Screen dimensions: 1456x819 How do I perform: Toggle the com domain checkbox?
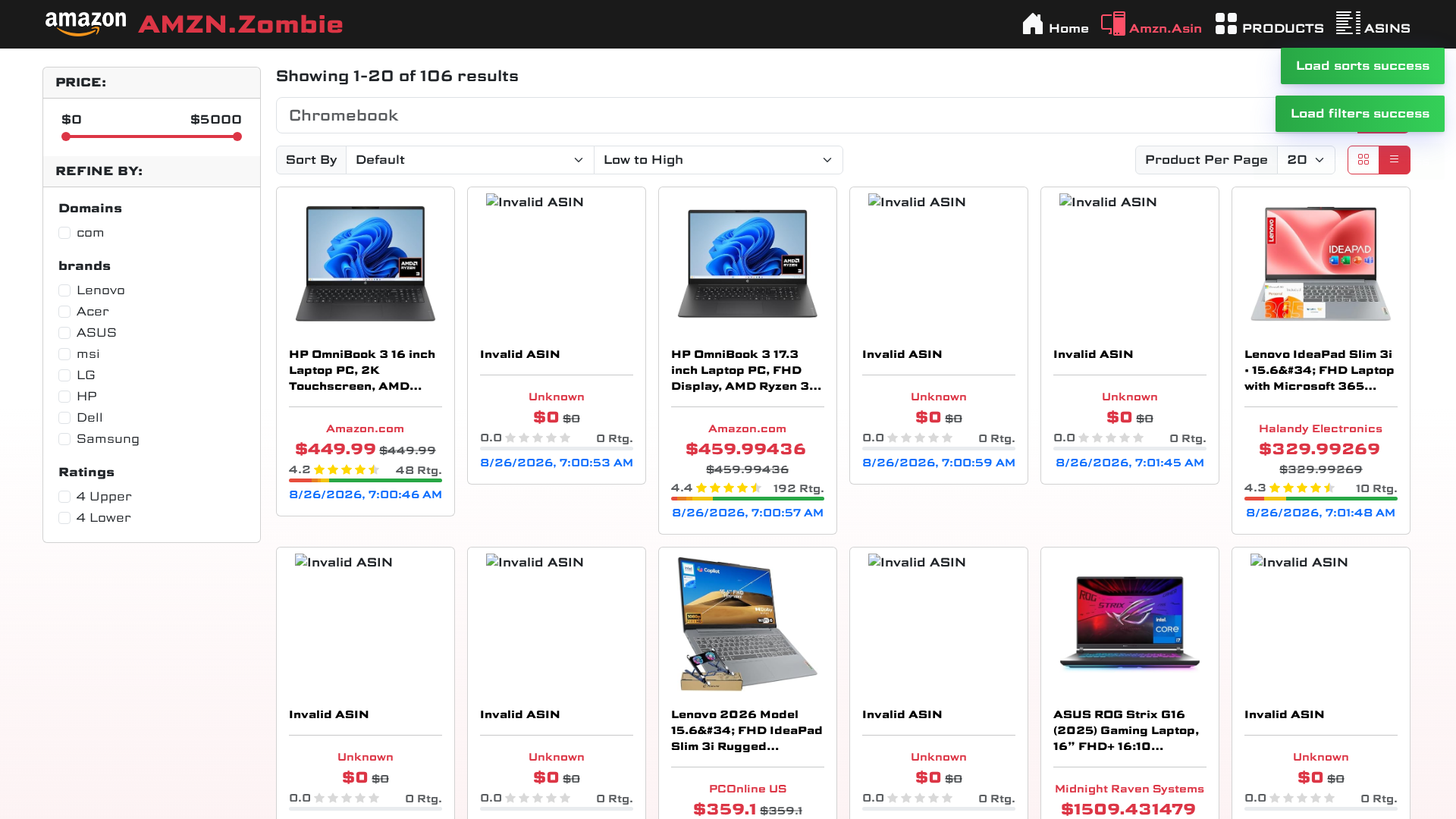point(64,233)
